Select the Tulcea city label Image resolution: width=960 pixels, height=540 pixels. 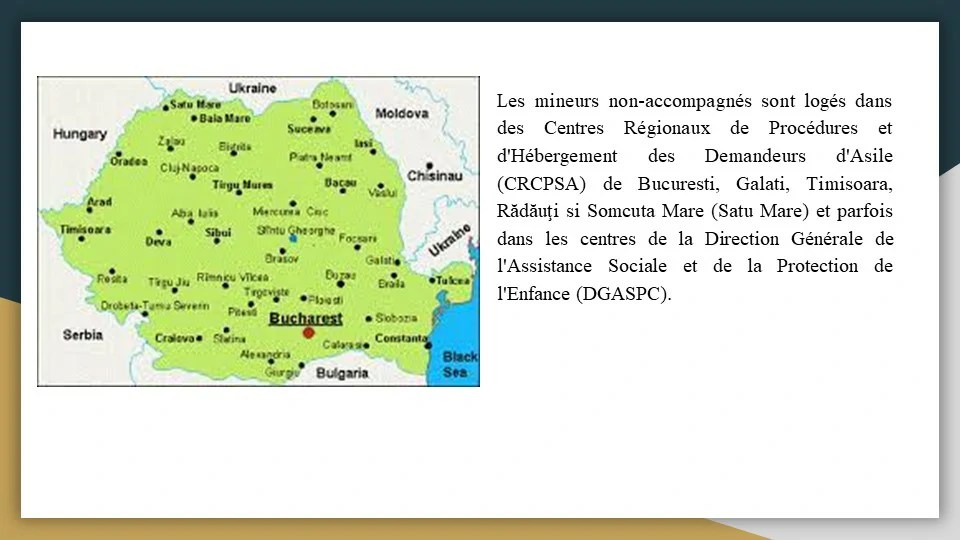pyautogui.click(x=452, y=281)
